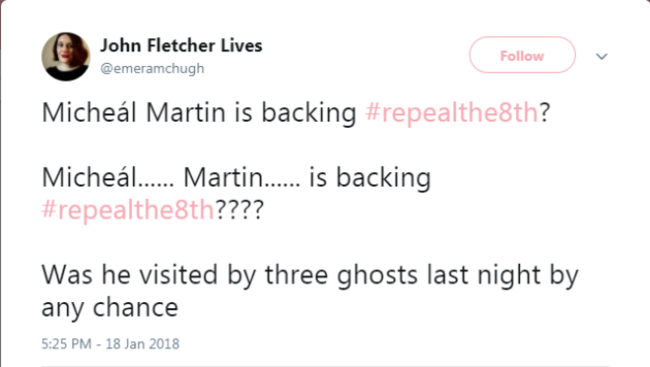Click the 'Micheál...... Martin......' second paragraph
The height and width of the screenshot is (367, 650).
(x=171, y=177)
